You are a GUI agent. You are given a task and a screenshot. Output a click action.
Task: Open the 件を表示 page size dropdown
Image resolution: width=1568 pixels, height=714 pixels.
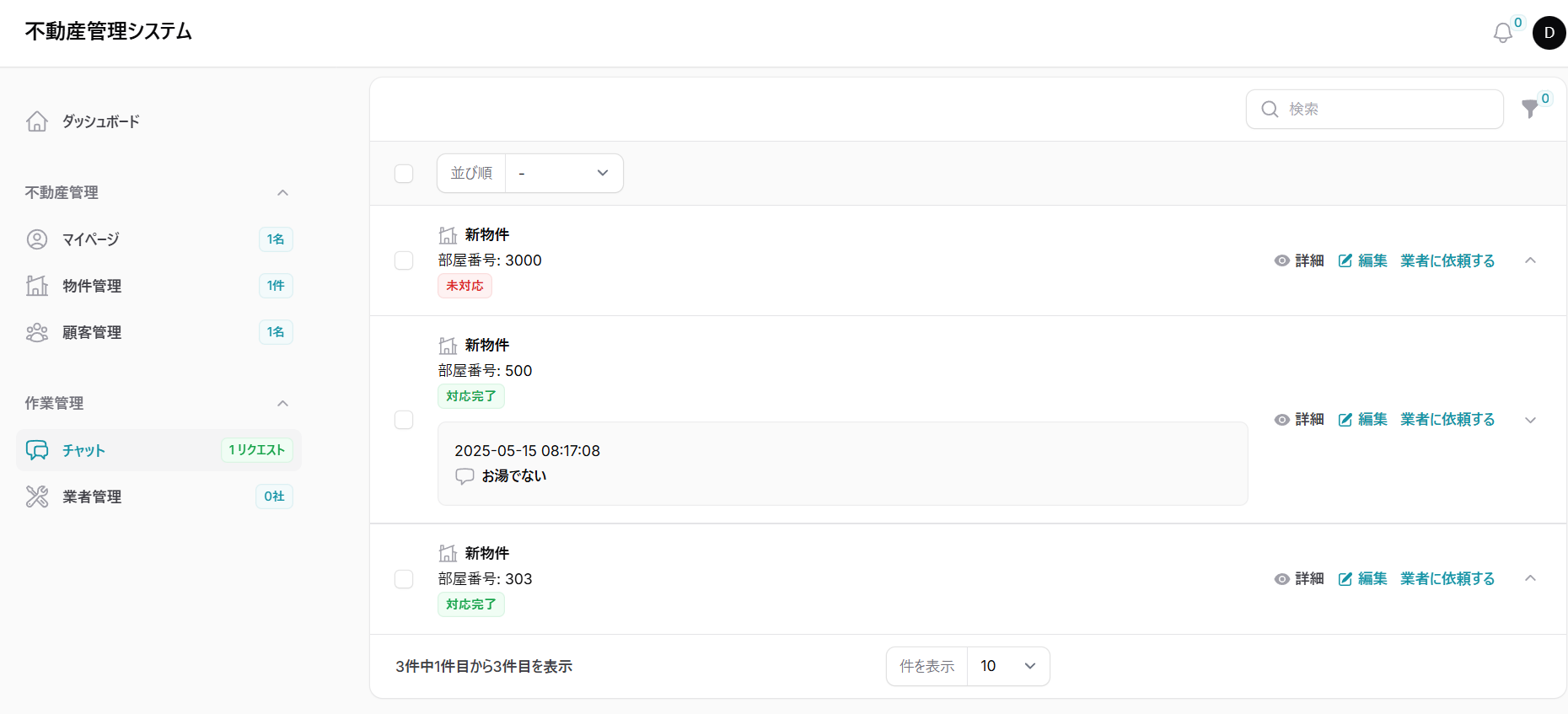click(x=1007, y=666)
